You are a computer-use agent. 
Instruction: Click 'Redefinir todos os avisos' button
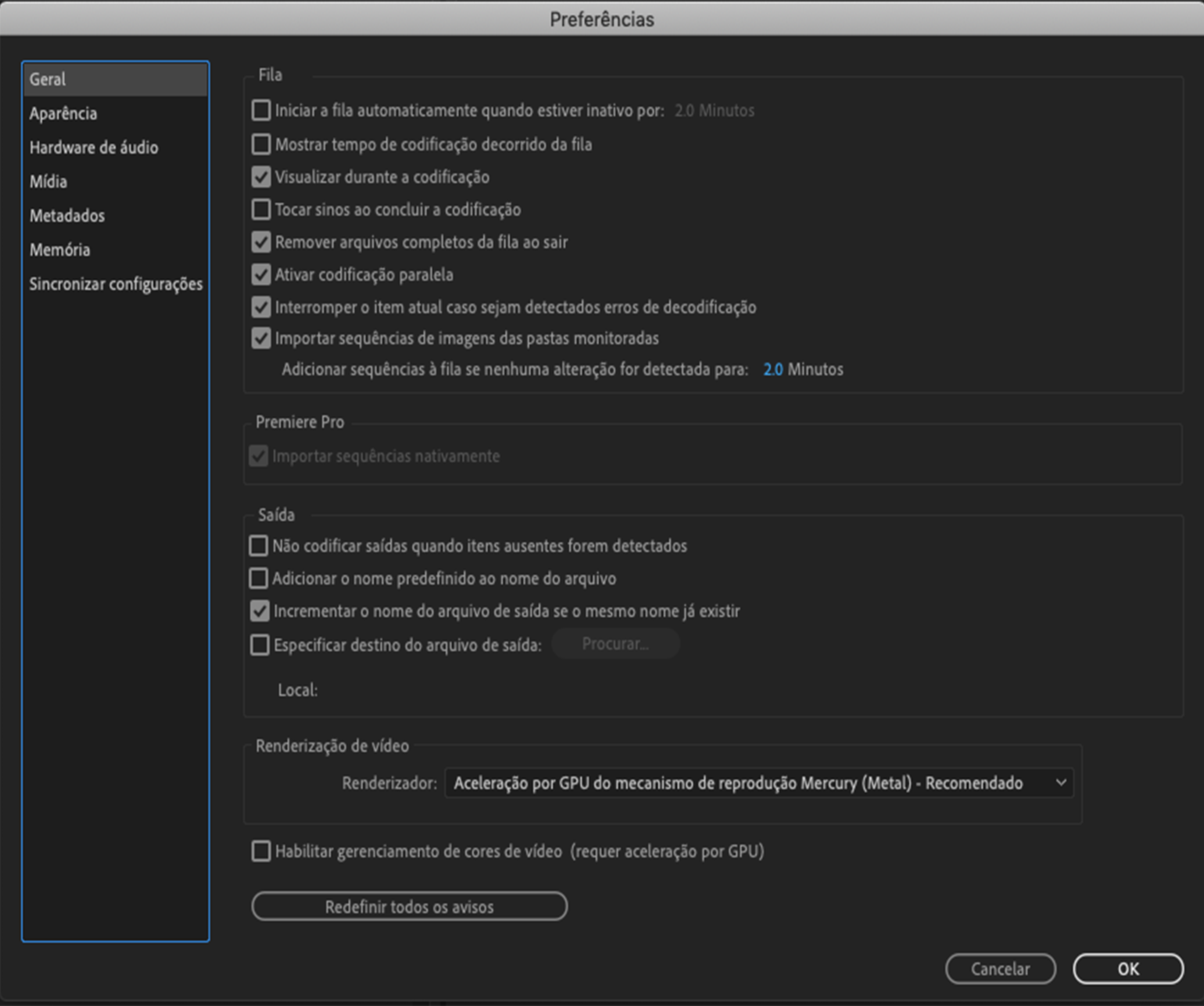[x=409, y=907]
